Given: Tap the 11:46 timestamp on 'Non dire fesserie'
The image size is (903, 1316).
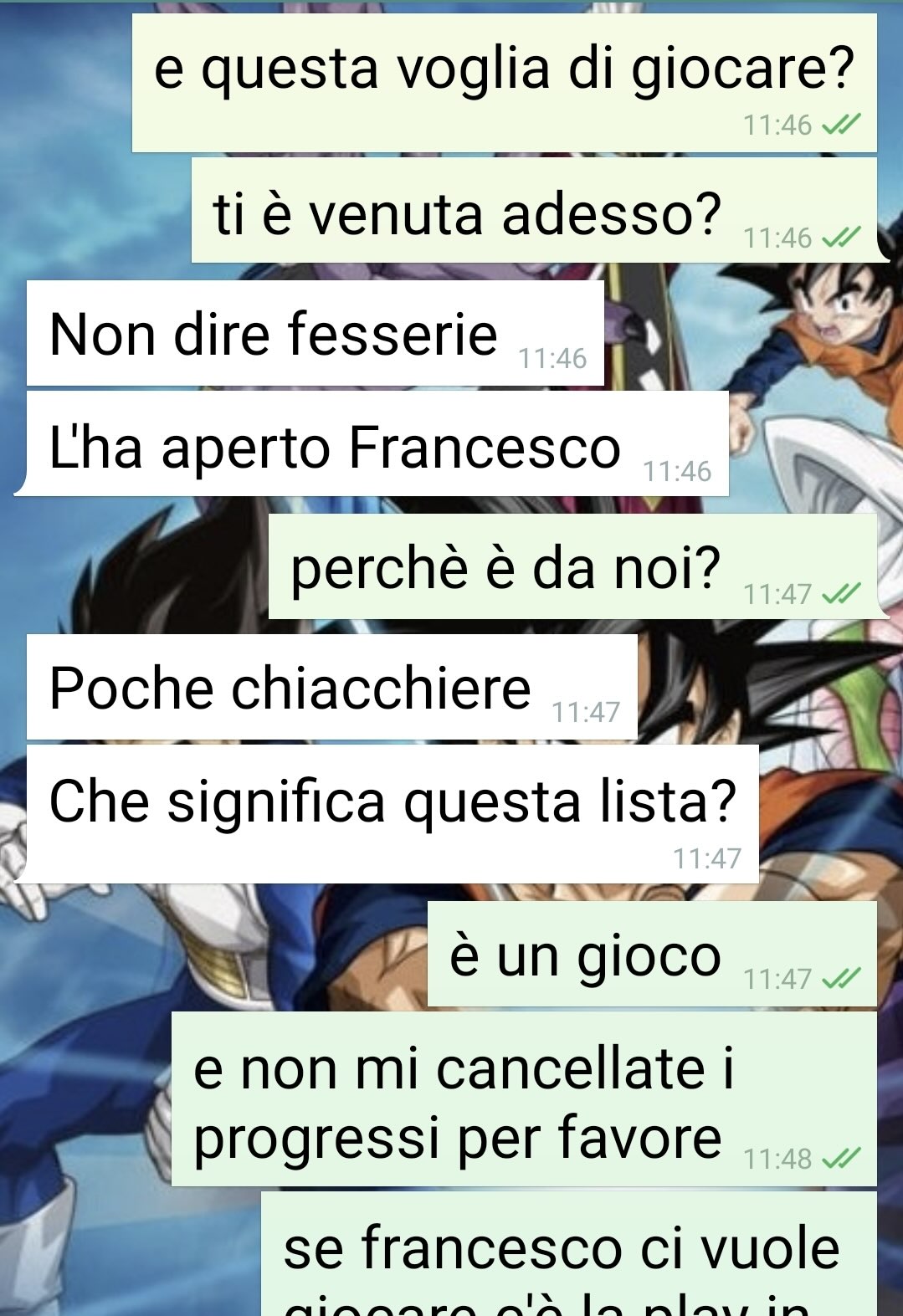Looking at the screenshot, I should click(x=552, y=358).
